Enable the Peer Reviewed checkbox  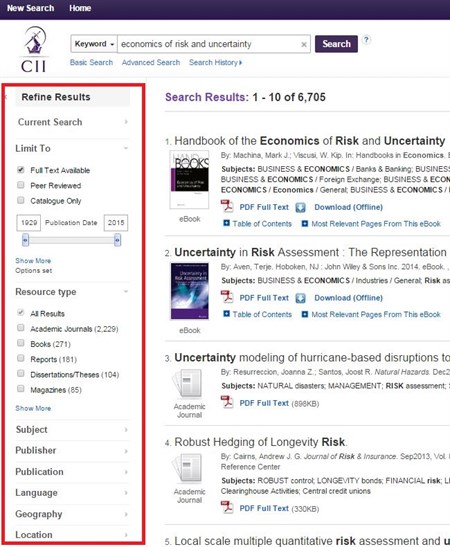pos(21,185)
